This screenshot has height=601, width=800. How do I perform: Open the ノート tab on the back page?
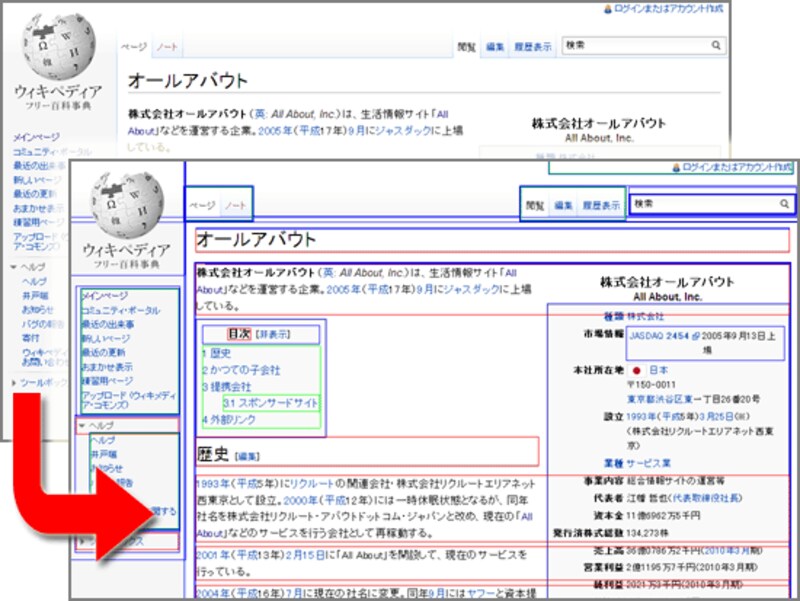pyautogui.click(x=167, y=47)
